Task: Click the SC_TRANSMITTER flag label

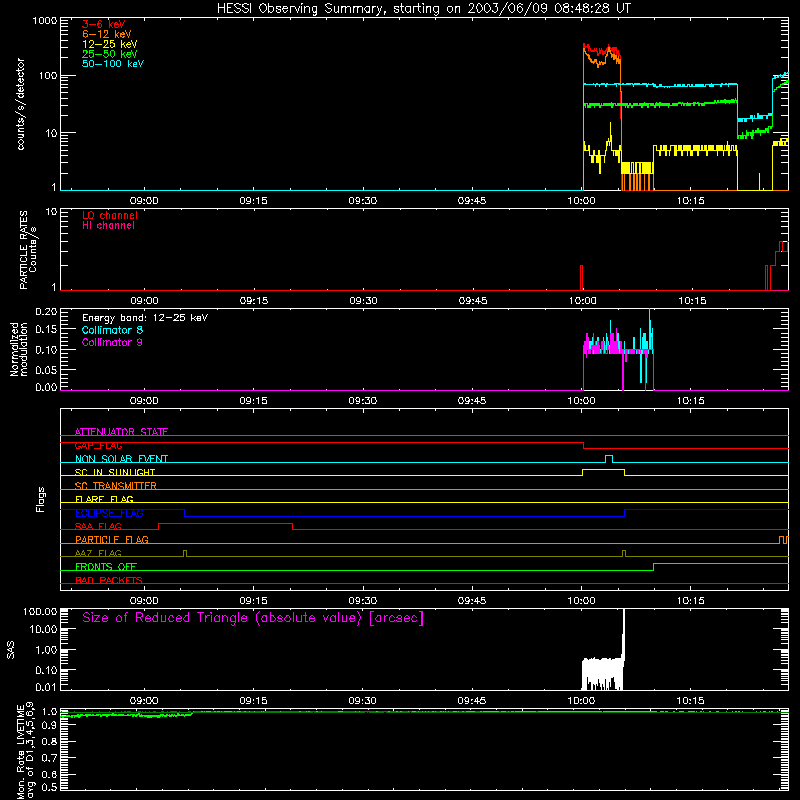Action: point(116,485)
